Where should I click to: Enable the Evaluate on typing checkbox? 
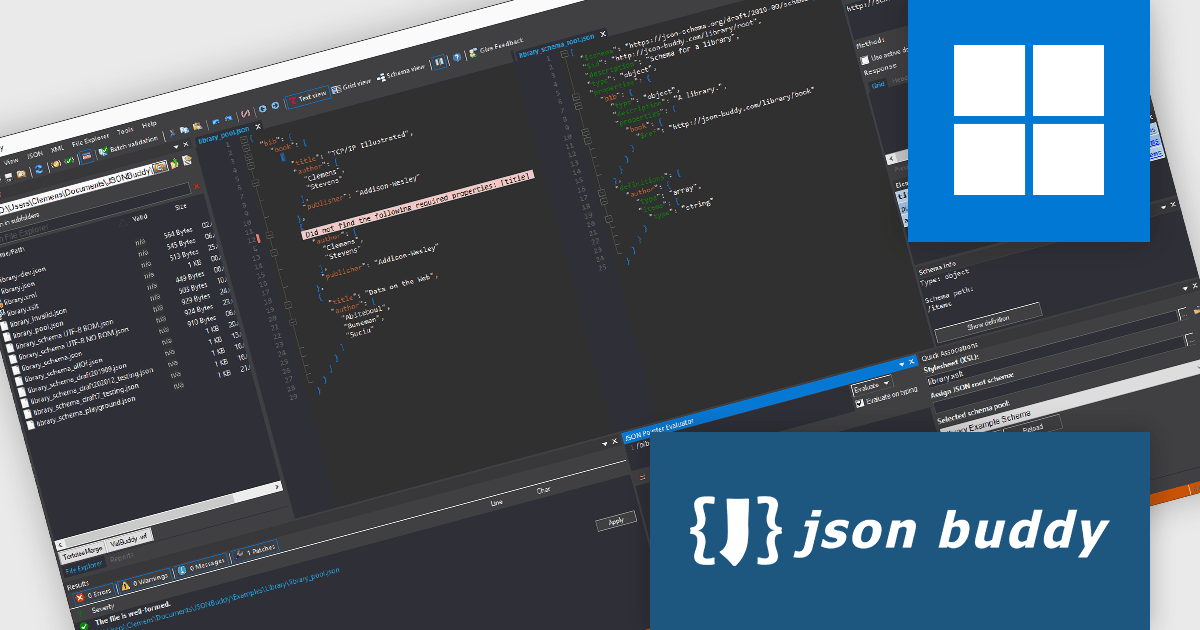pos(858,402)
